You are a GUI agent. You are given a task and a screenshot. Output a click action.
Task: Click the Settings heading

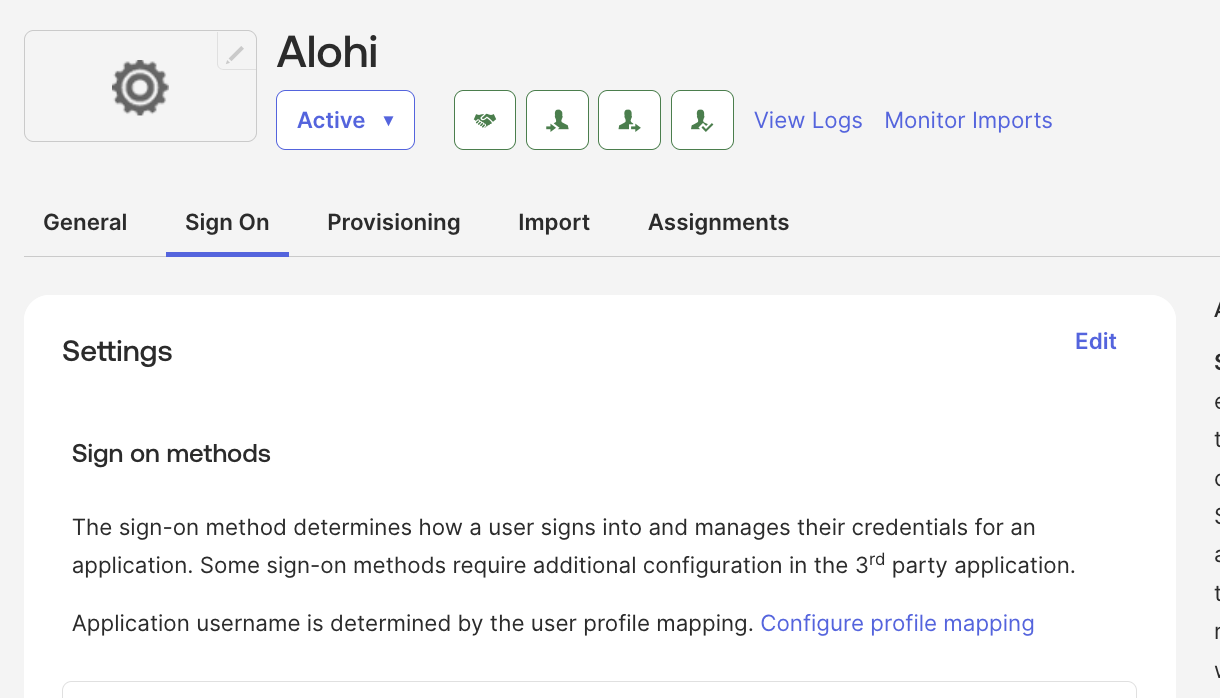[117, 351]
